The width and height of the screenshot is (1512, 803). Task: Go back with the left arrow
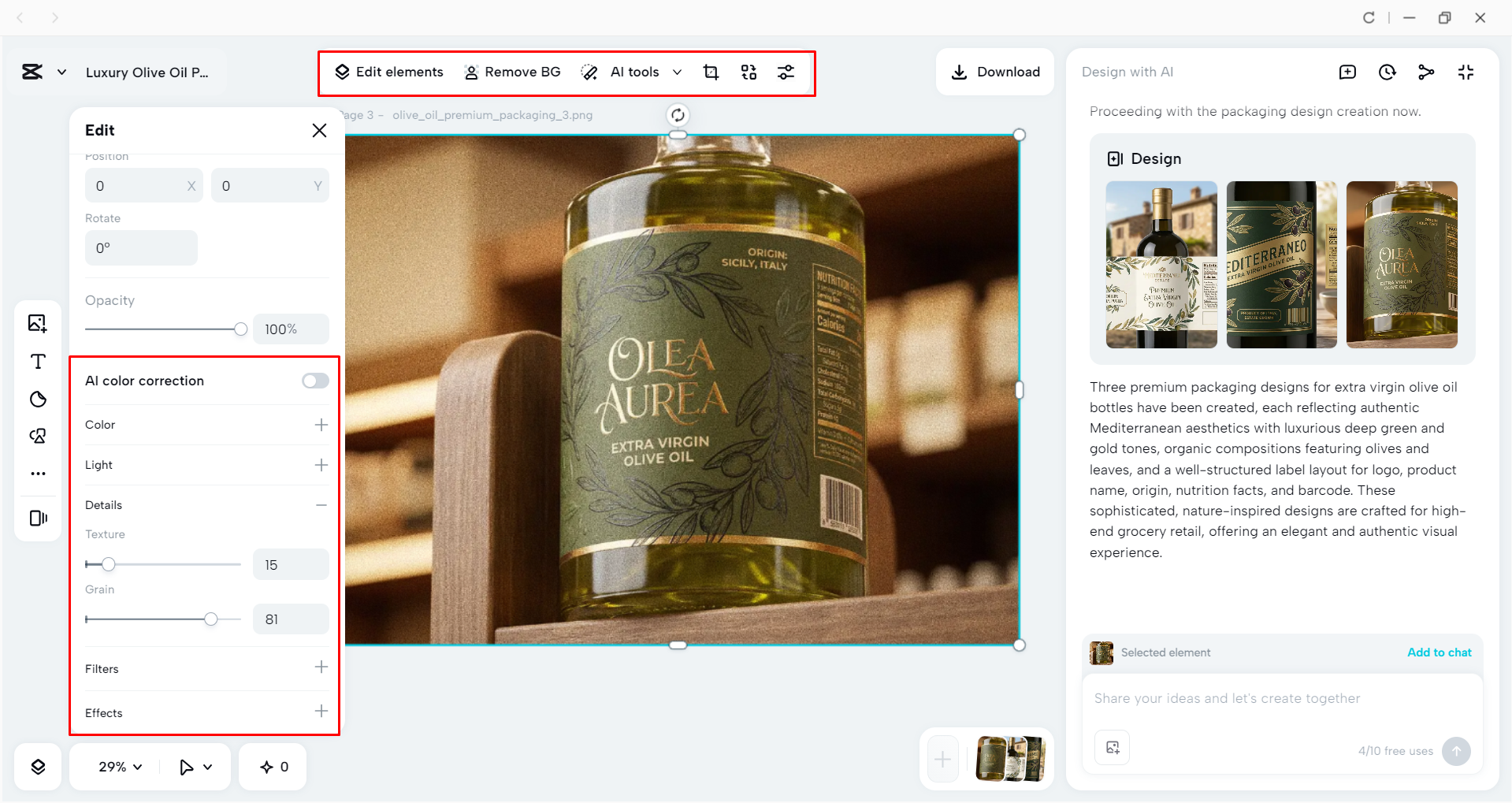[x=20, y=17]
